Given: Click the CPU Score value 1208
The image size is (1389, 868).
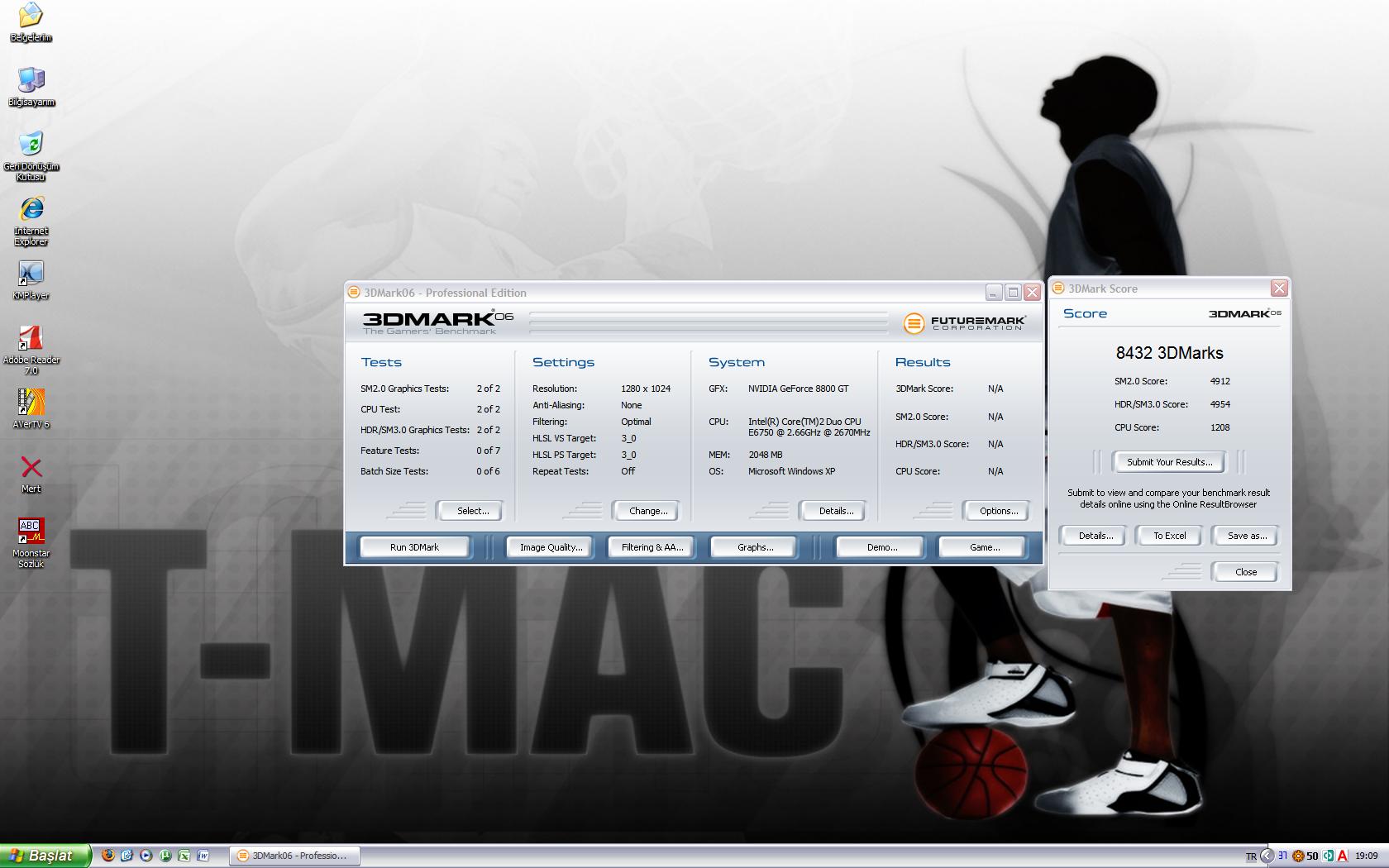Looking at the screenshot, I should click(x=1220, y=427).
